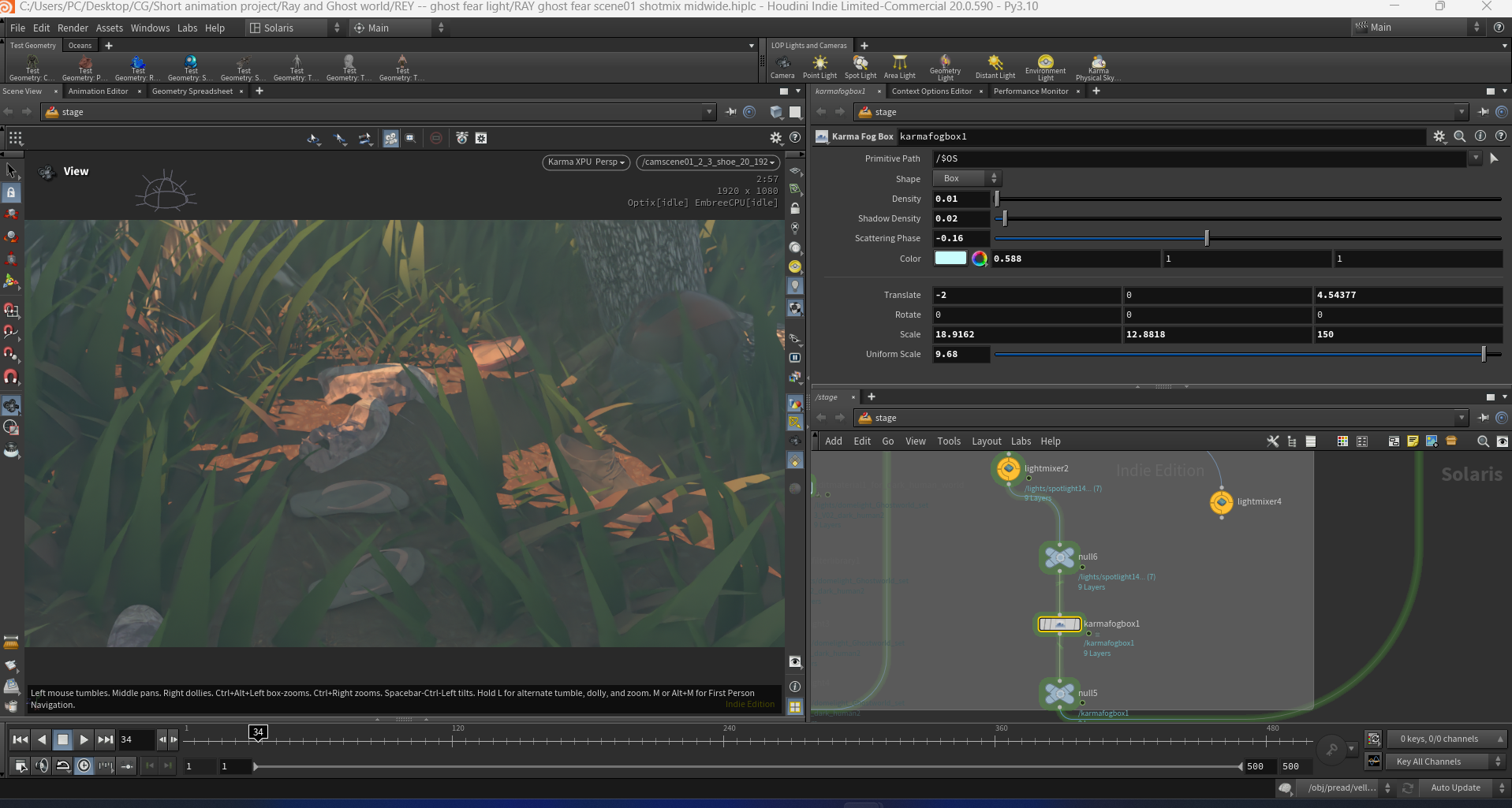
Task: Toggle real time playback clock button
Action: [84, 765]
